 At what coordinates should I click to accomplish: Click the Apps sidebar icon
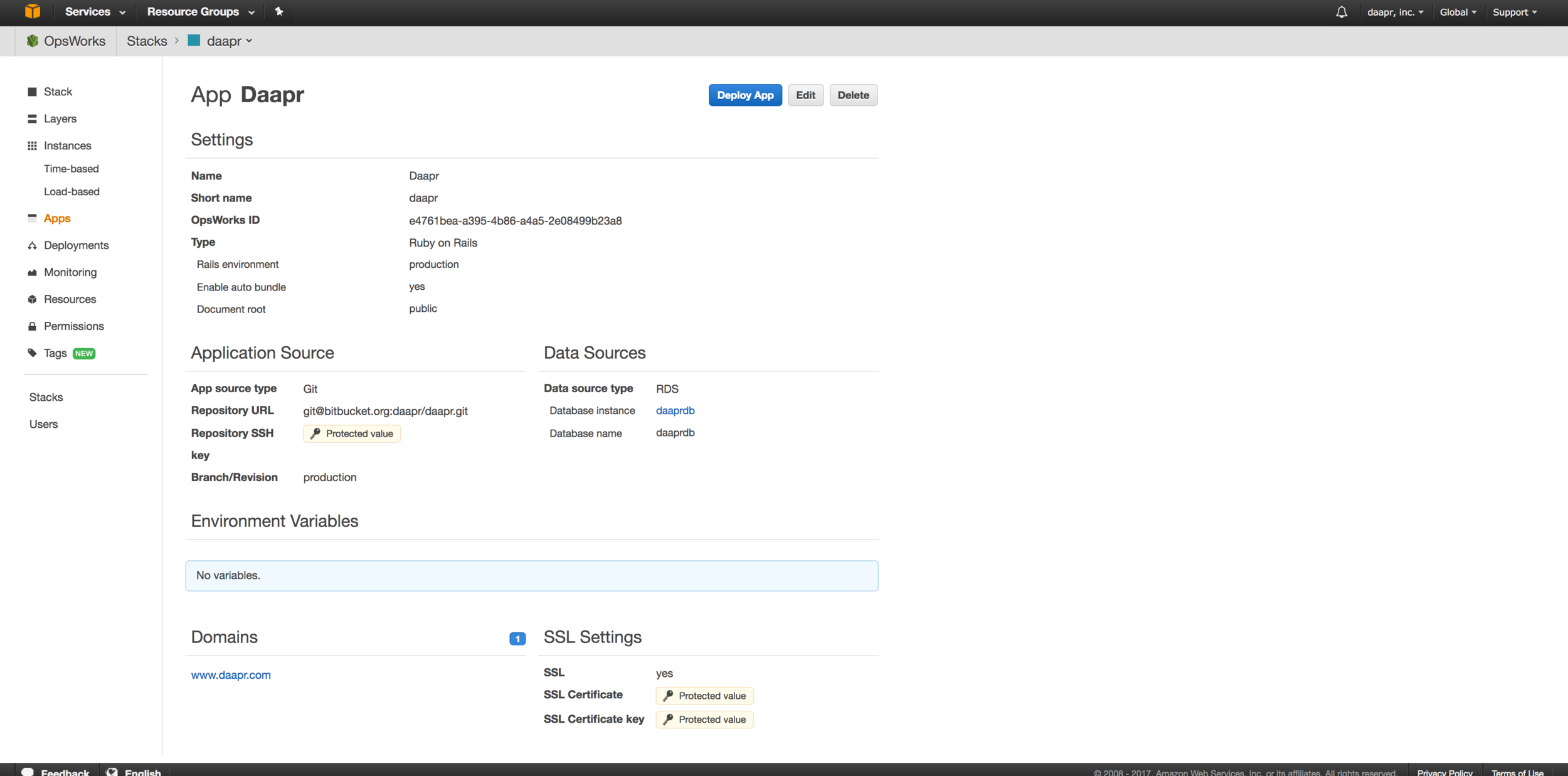click(32, 218)
